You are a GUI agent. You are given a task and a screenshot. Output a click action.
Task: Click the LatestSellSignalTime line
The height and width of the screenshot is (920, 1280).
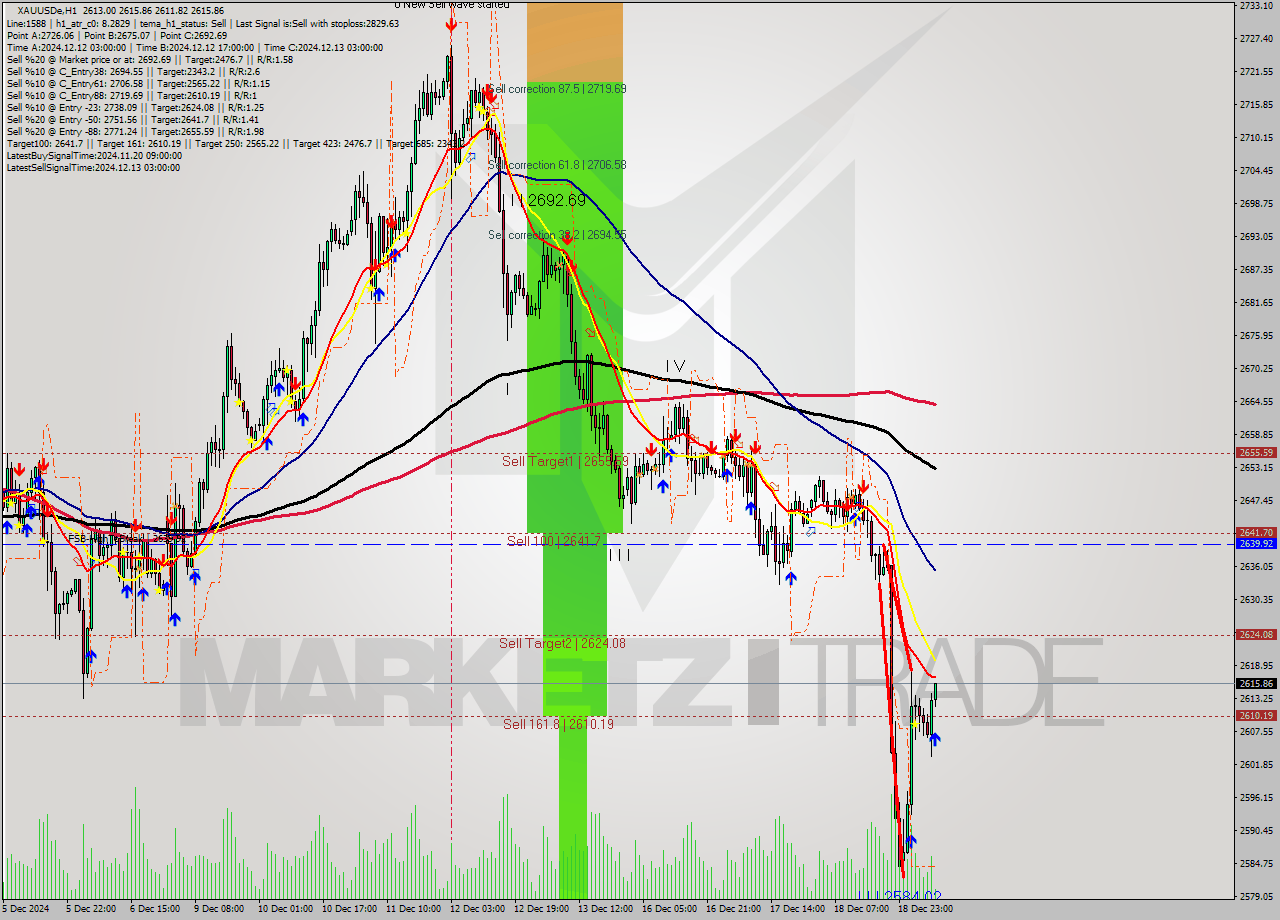point(93,167)
